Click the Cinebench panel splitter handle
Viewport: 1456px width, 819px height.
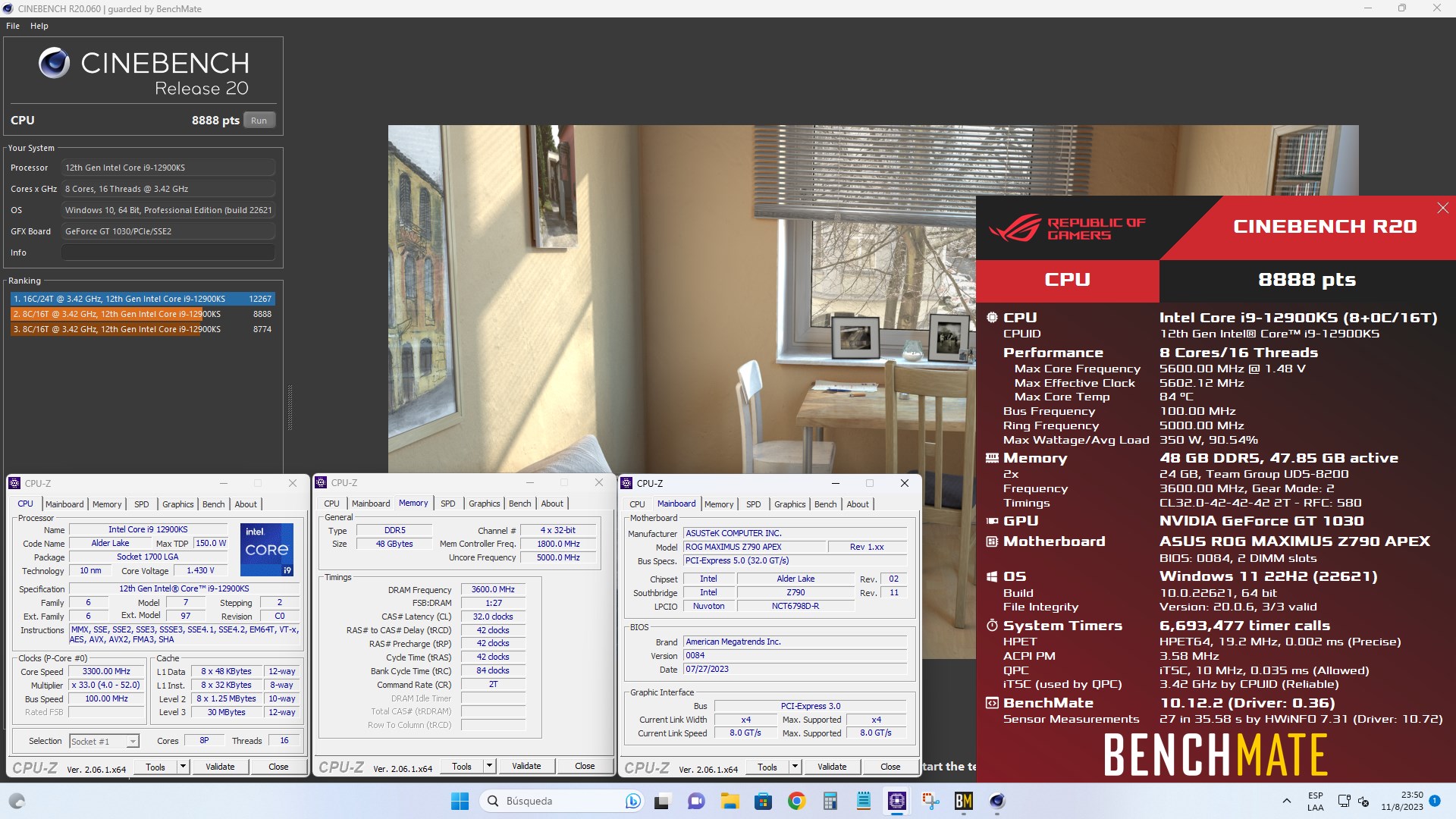click(x=290, y=407)
